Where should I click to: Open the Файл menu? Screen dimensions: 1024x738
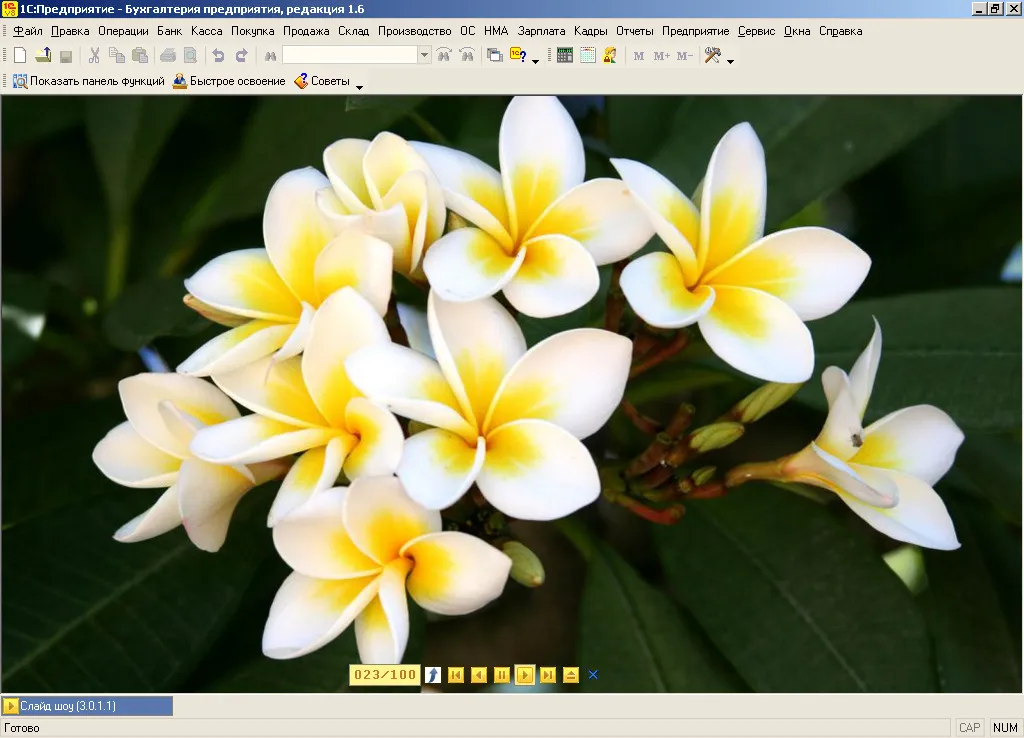(x=27, y=31)
